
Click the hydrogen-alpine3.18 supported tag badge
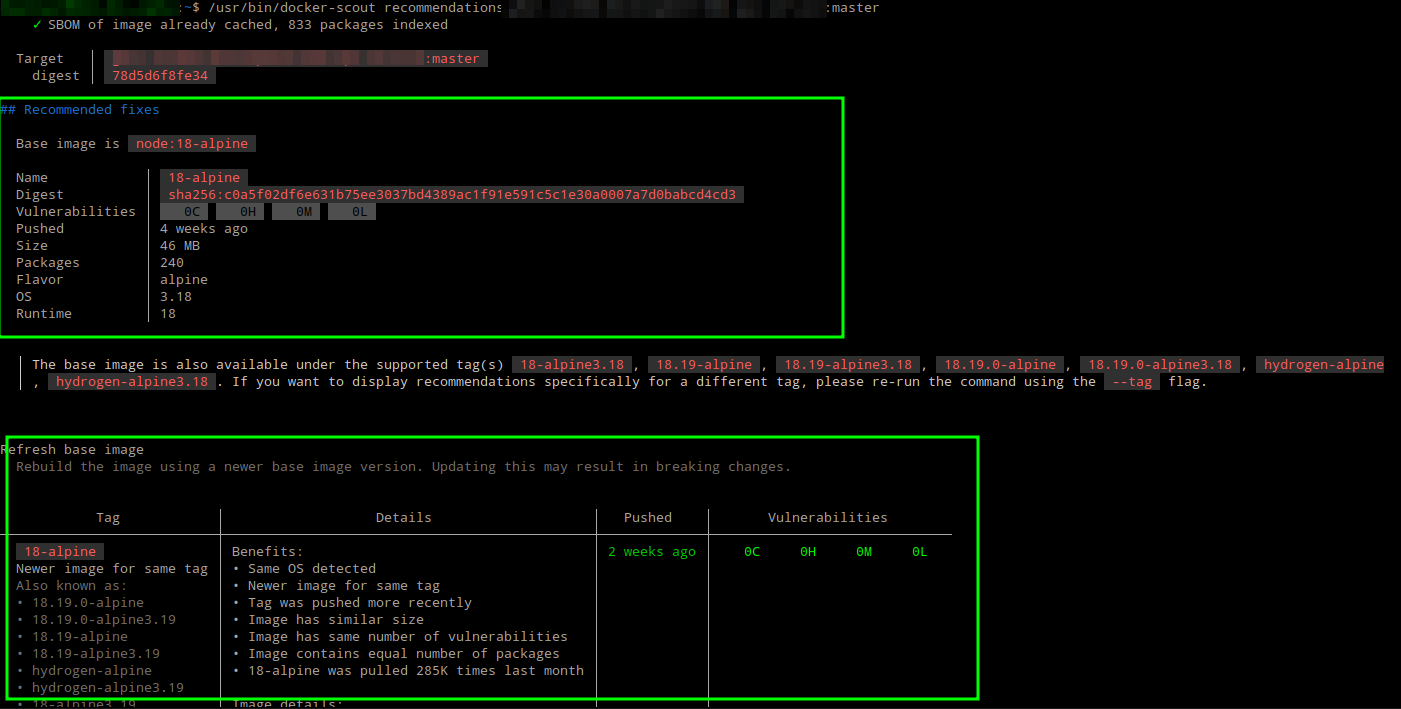pyautogui.click(x=132, y=382)
